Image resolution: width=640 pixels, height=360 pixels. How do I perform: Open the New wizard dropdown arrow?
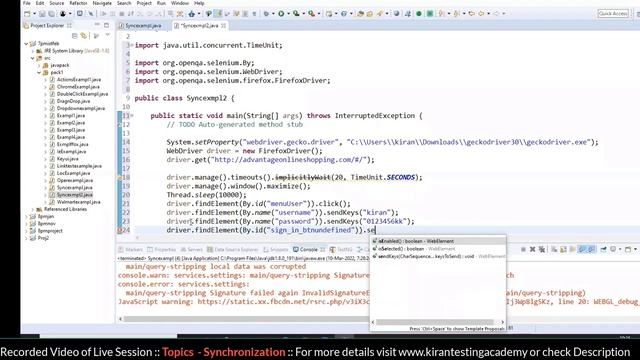pyautogui.click(x=34, y=14)
